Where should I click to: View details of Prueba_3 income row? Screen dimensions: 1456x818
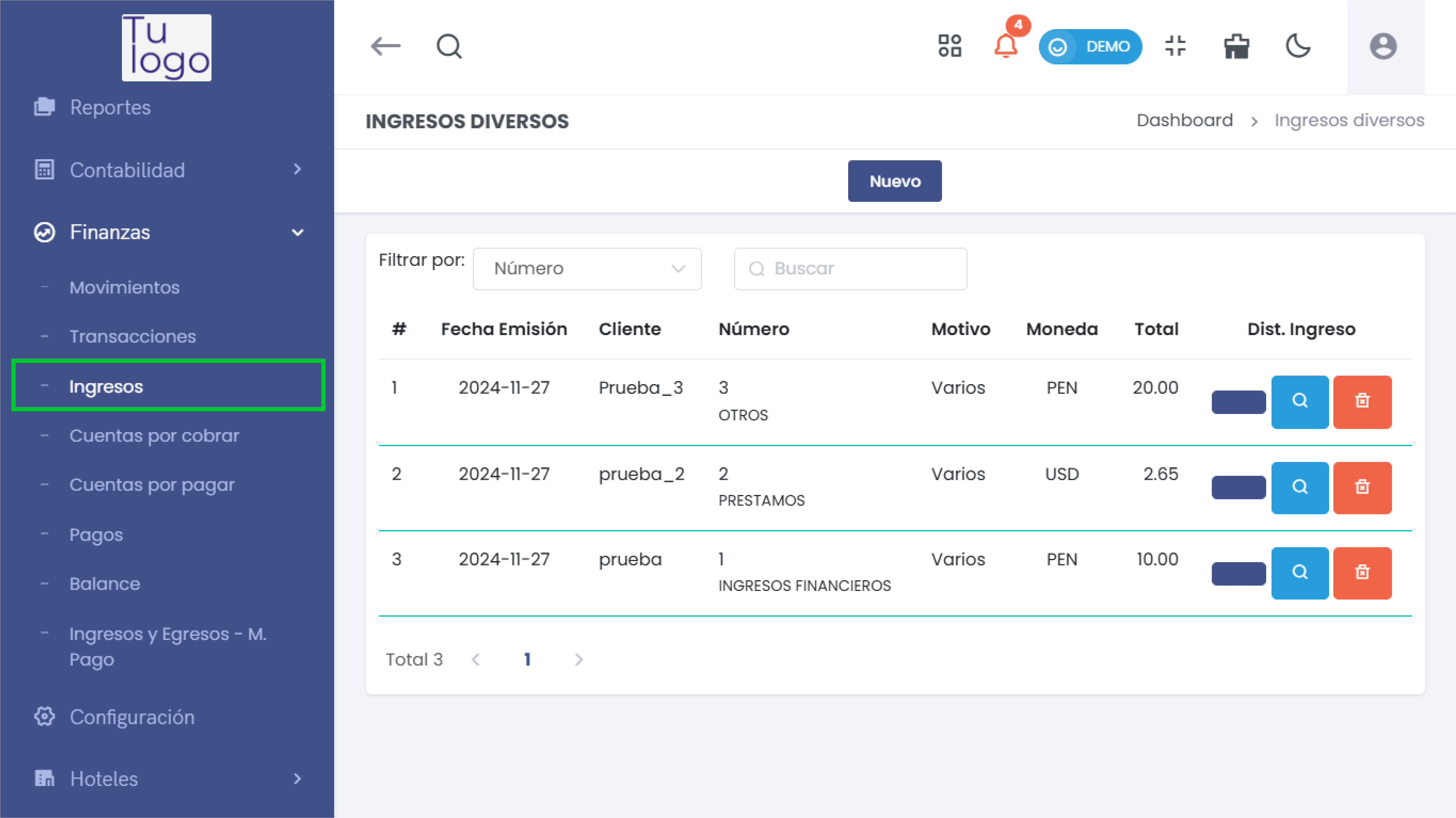point(1300,402)
